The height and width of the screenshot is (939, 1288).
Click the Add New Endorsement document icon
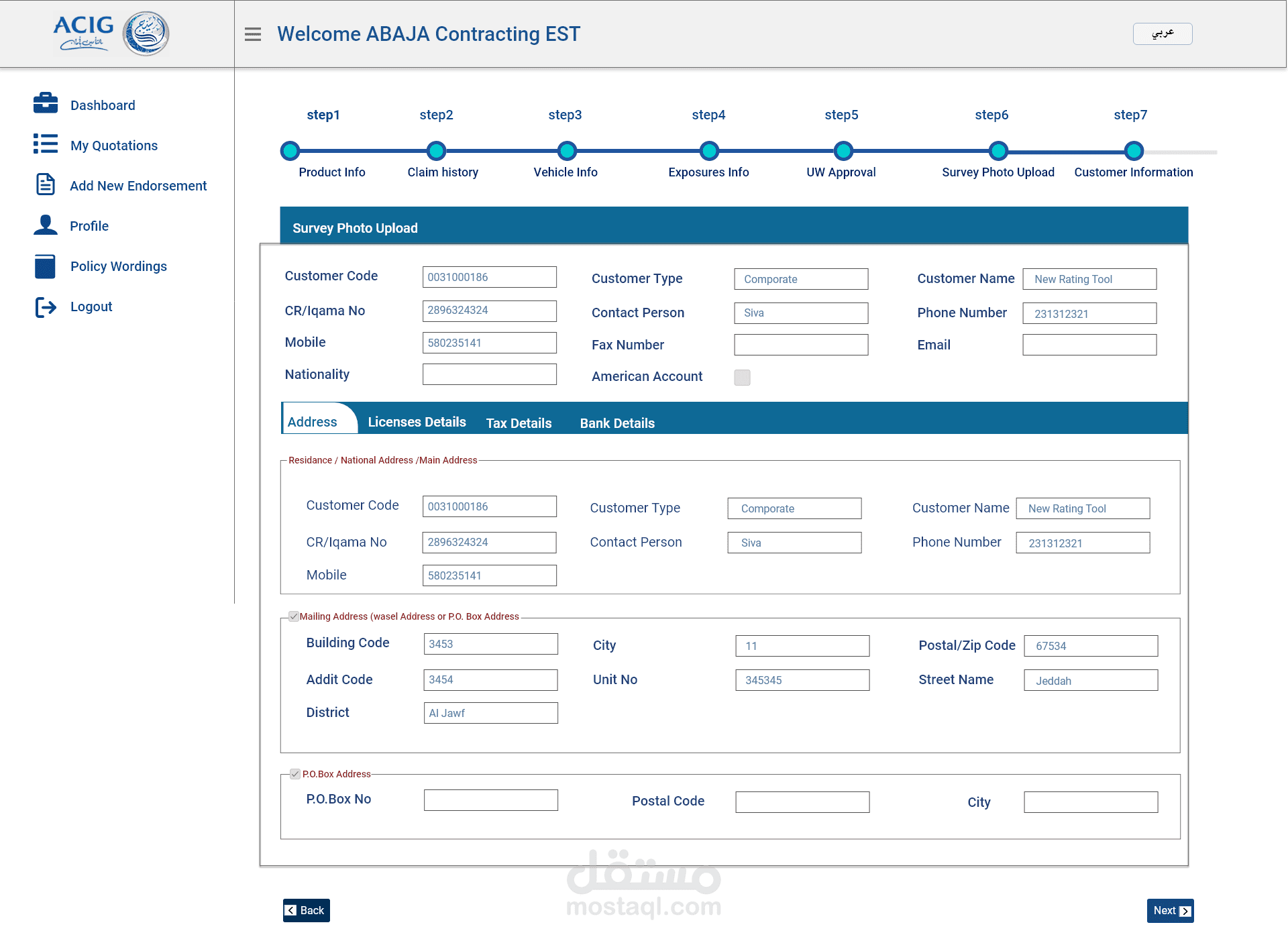click(x=46, y=184)
